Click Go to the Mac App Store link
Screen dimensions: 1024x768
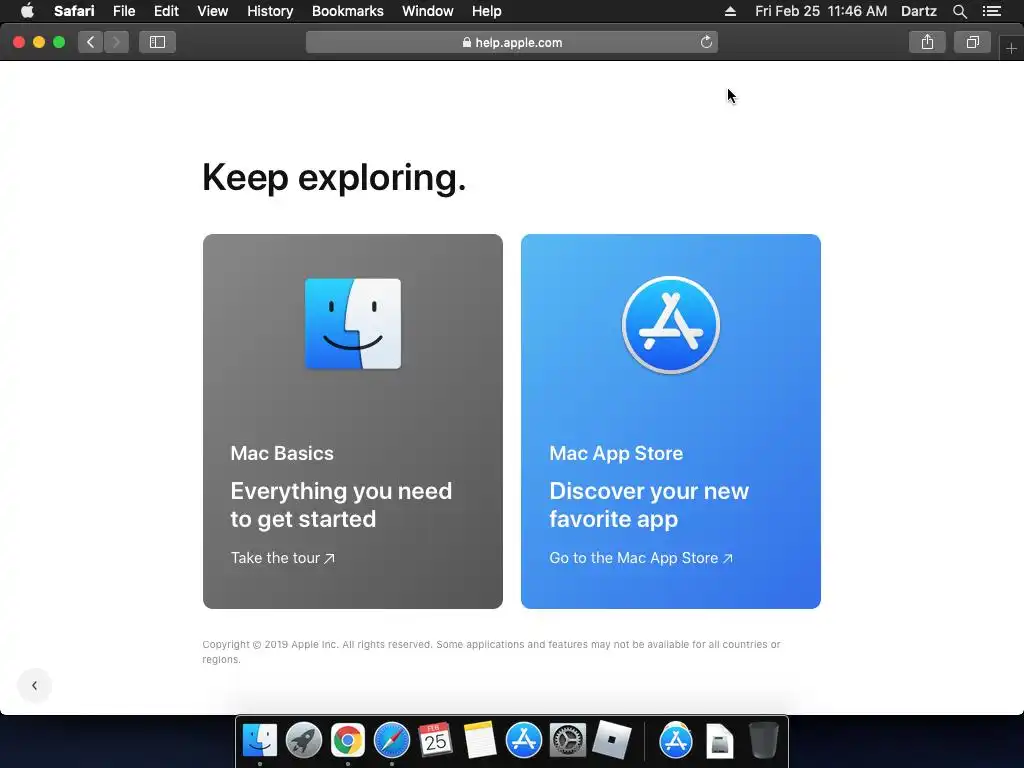point(641,558)
